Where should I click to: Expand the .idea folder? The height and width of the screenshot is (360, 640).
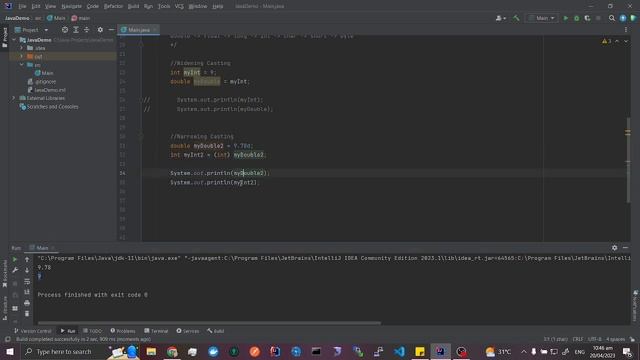22,48
